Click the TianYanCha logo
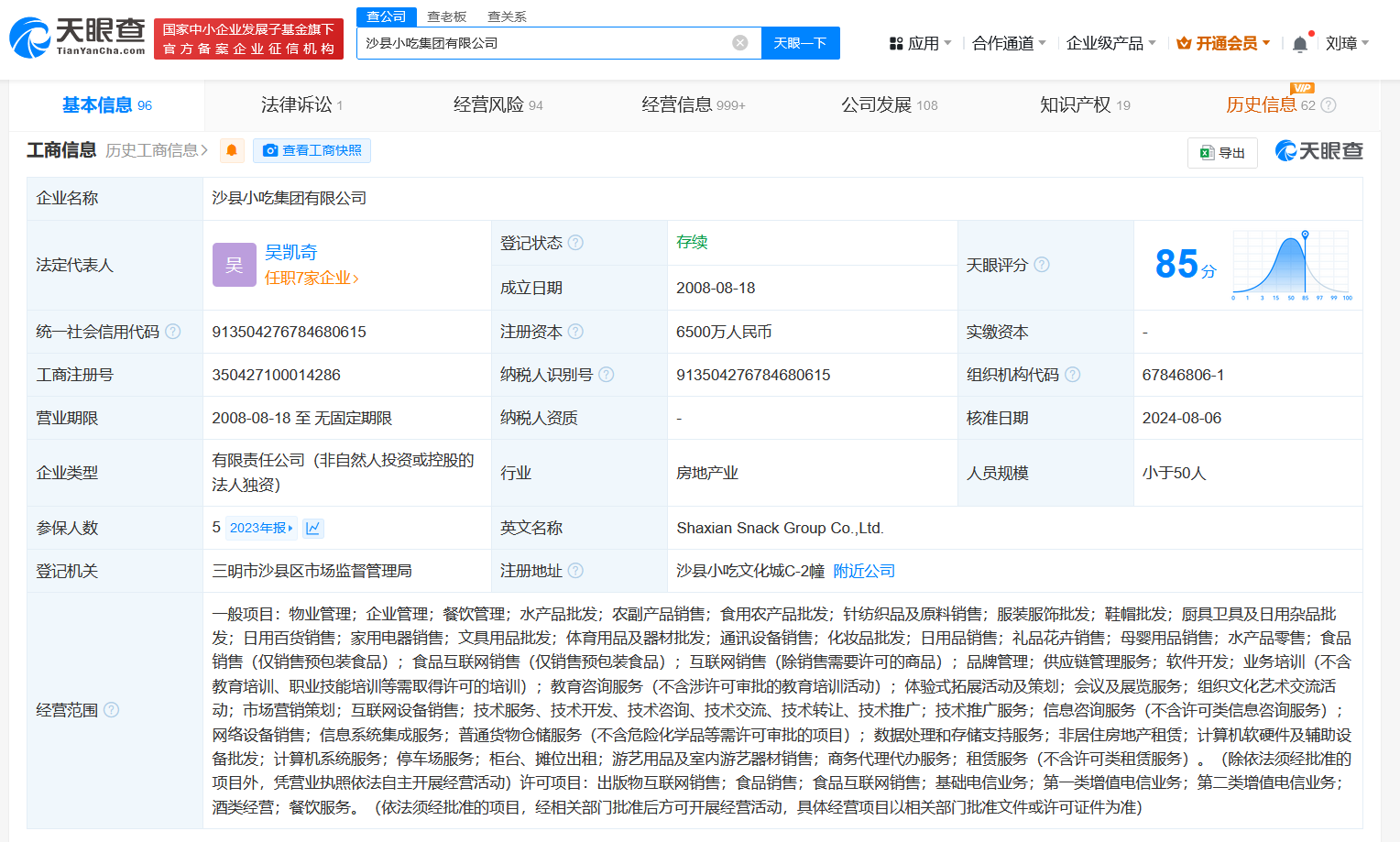The image size is (1400, 842). [x=77, y=38]
